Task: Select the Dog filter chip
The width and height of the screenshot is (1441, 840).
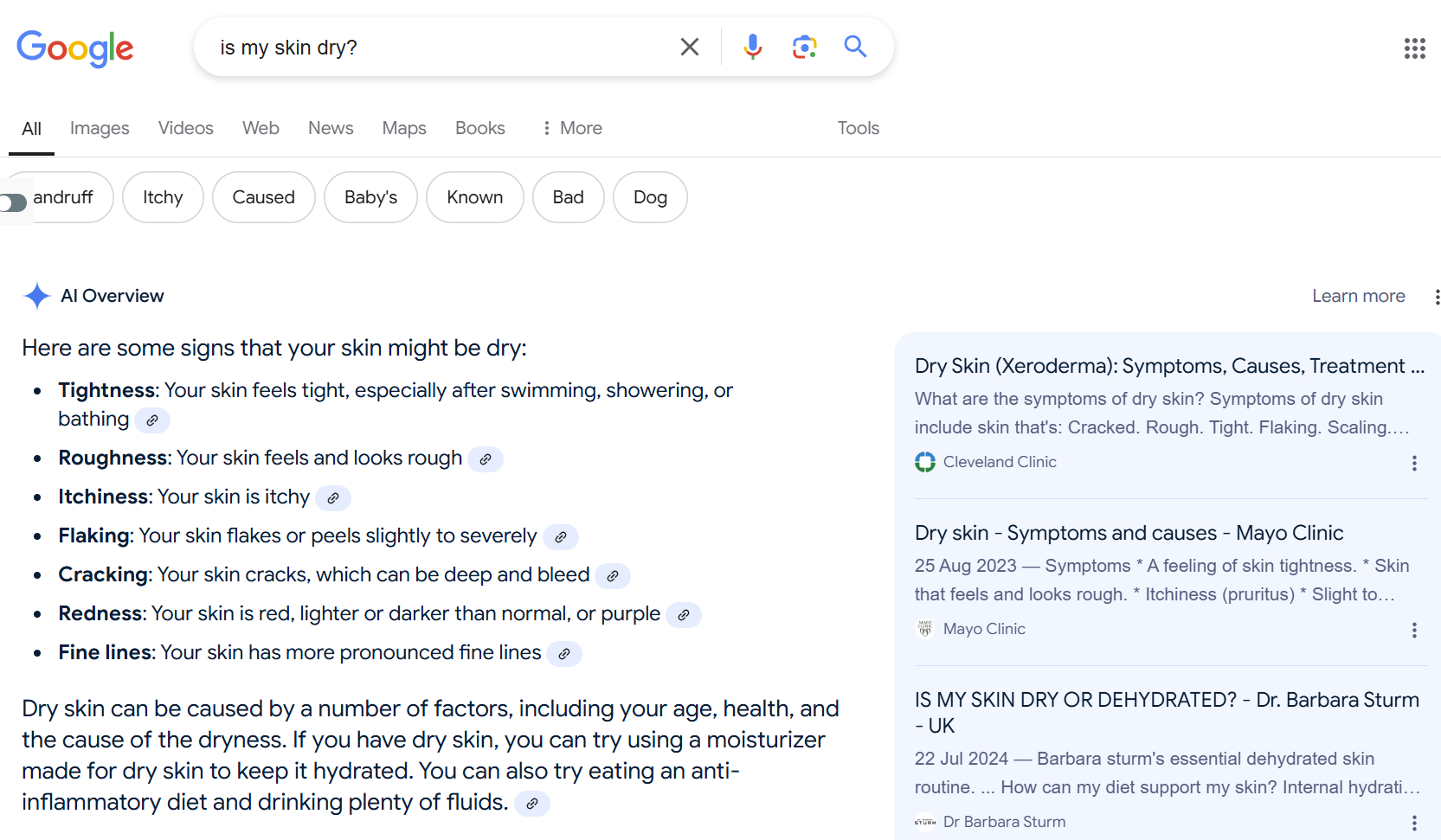Action: click(650, 197)
